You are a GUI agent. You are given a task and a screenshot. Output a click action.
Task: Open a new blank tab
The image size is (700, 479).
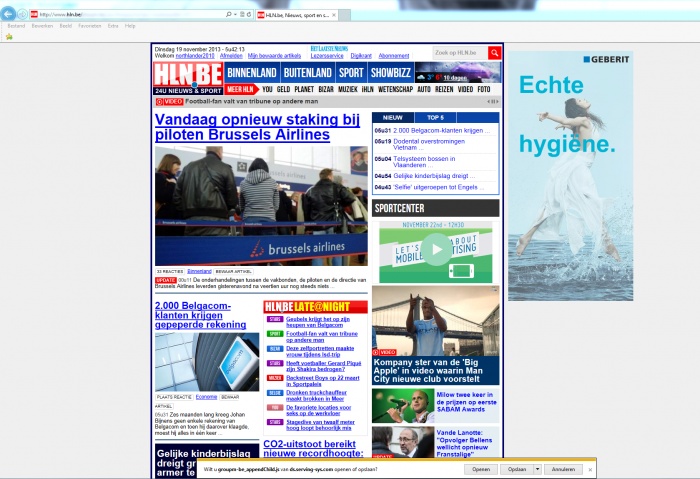(x=345, y=15)
